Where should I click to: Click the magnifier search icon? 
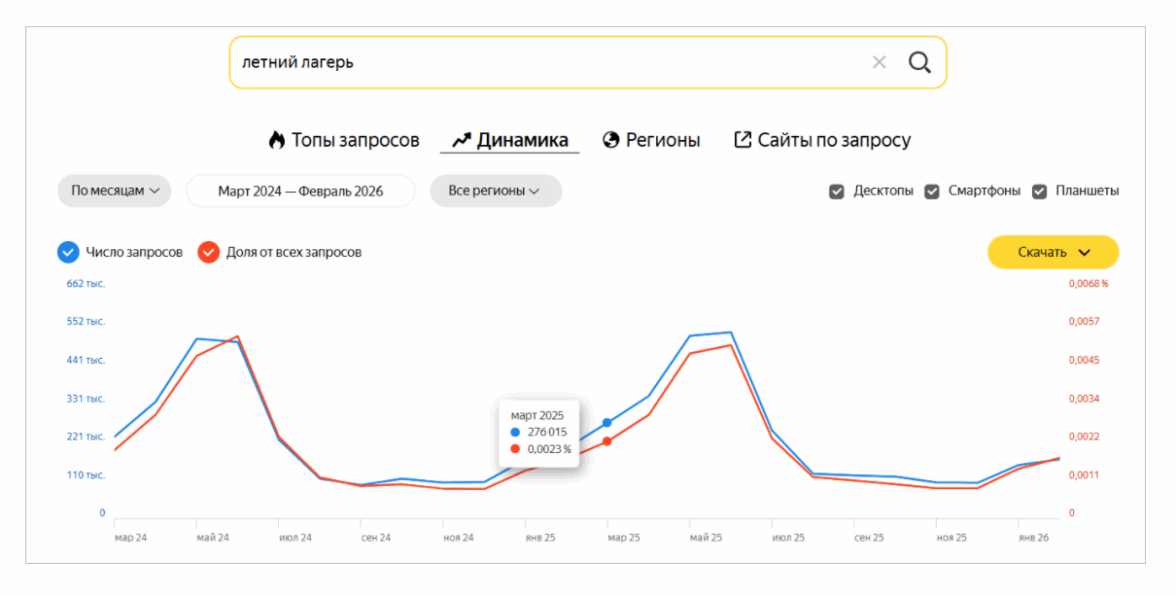point(919,63)
